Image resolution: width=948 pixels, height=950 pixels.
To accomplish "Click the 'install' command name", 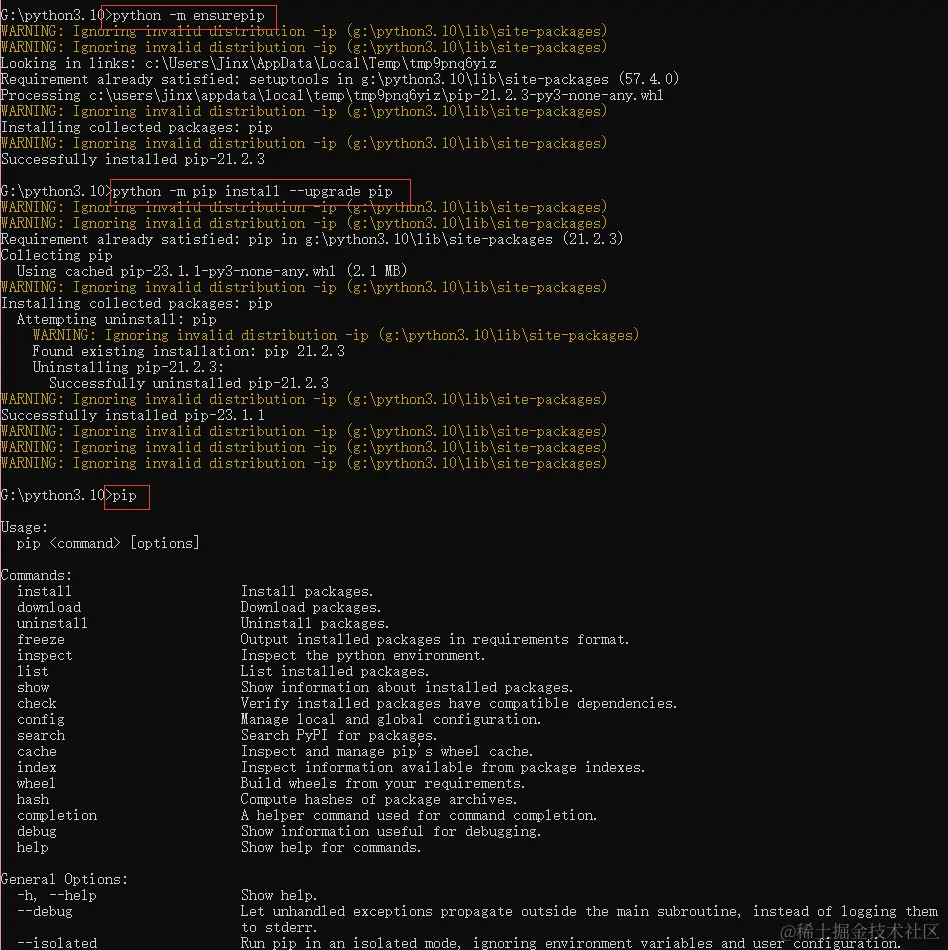I will (x=44, y=591).
